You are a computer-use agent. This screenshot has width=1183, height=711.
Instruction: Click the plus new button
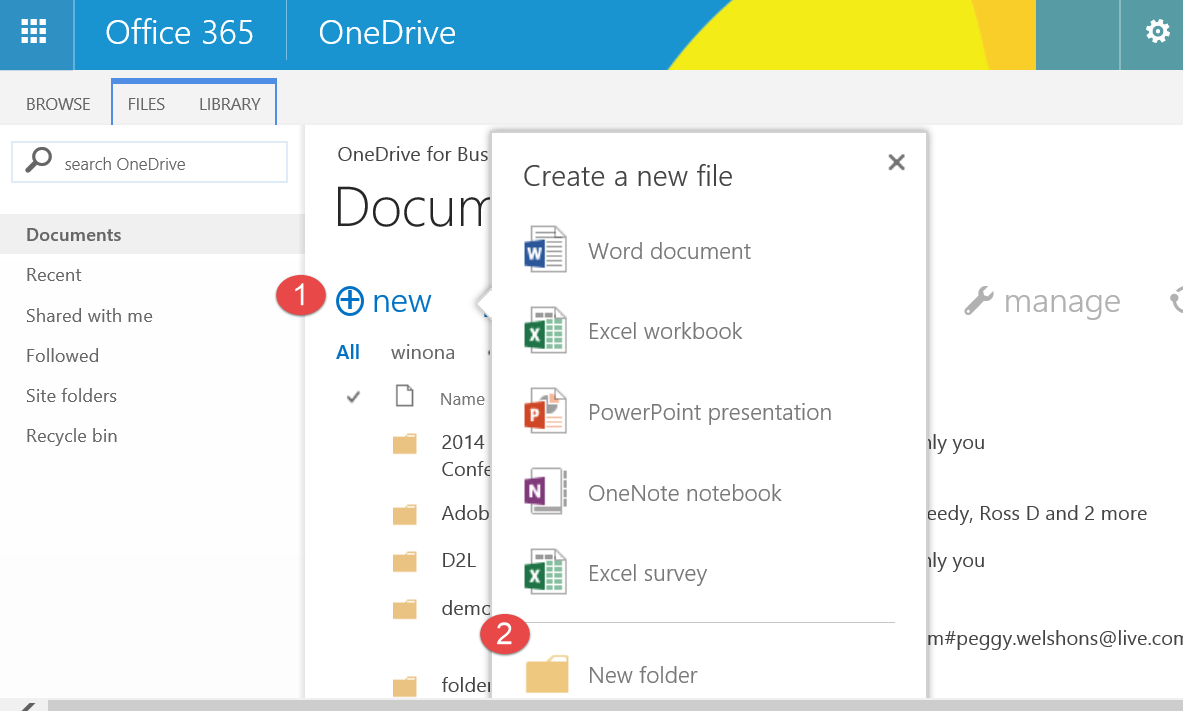(384, 301)
